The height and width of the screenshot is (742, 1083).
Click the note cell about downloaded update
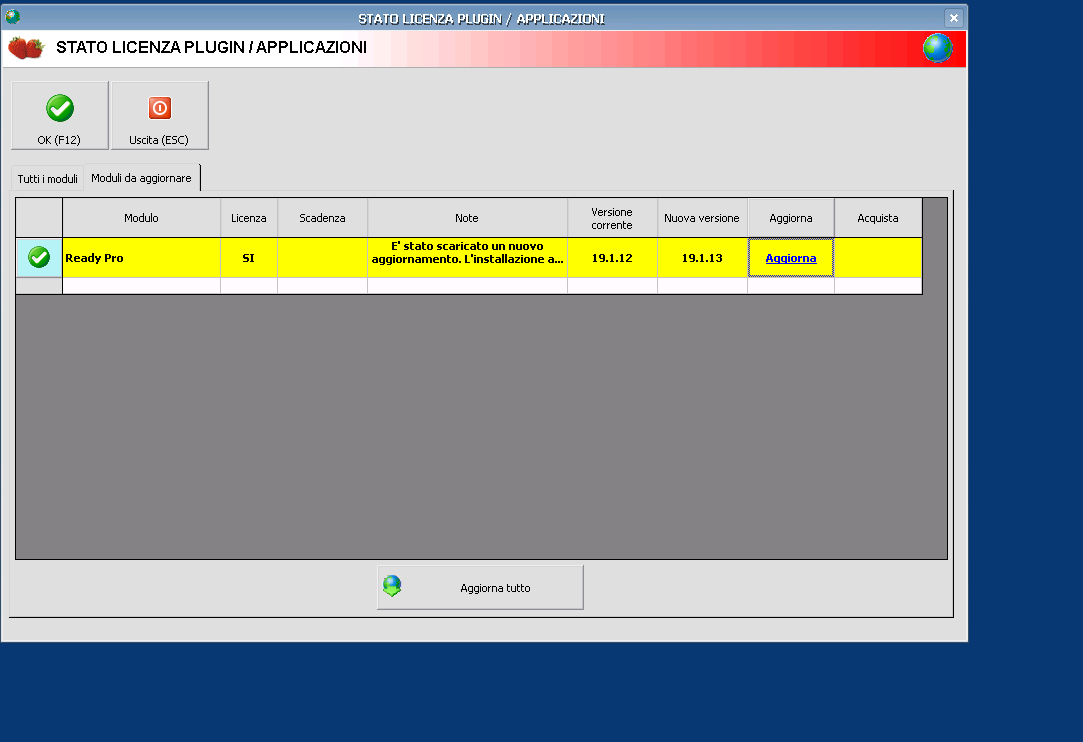[x=468, y=258]
